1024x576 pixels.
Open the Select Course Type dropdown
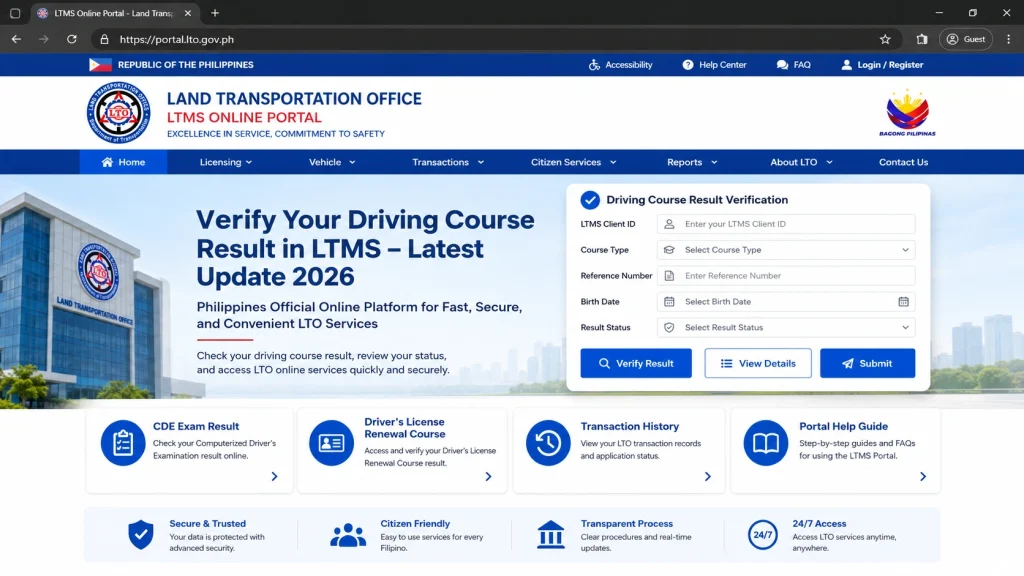point(786,250)
